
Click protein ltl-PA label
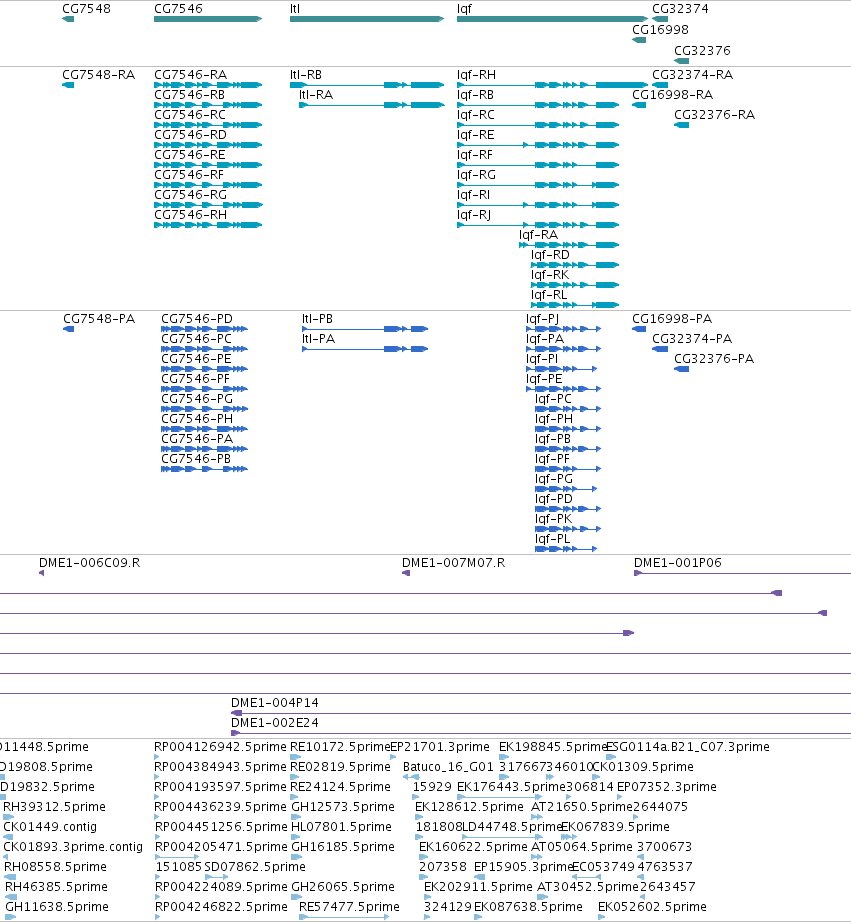point(318,339)
